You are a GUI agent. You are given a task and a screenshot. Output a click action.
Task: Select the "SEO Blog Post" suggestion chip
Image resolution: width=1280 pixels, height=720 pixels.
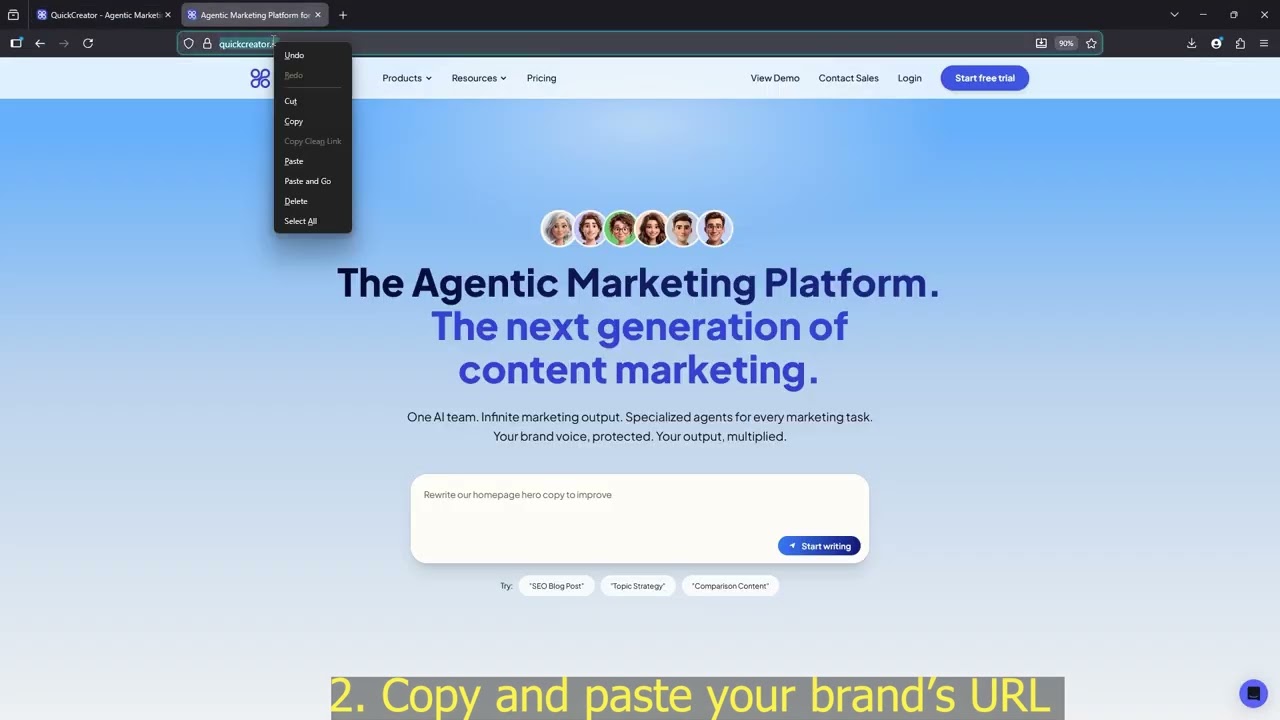556,586
